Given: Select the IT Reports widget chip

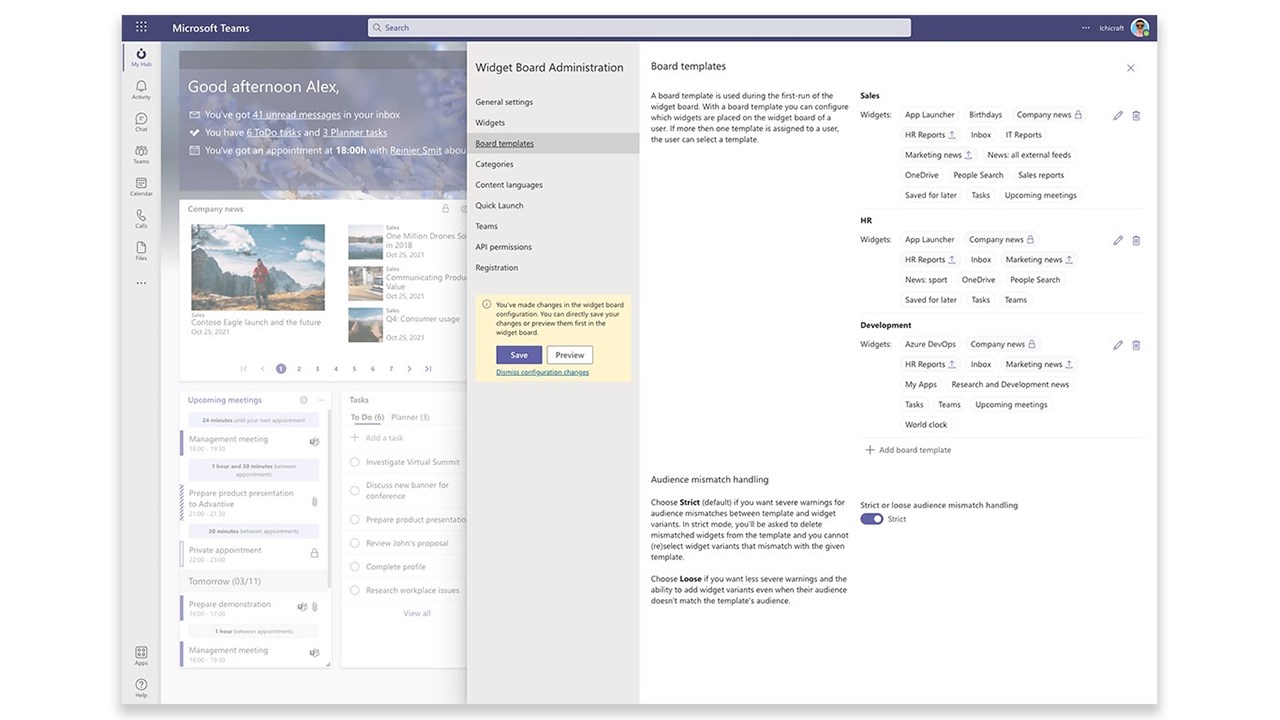Looking at the screenshot, I should tap(1023, 135).
